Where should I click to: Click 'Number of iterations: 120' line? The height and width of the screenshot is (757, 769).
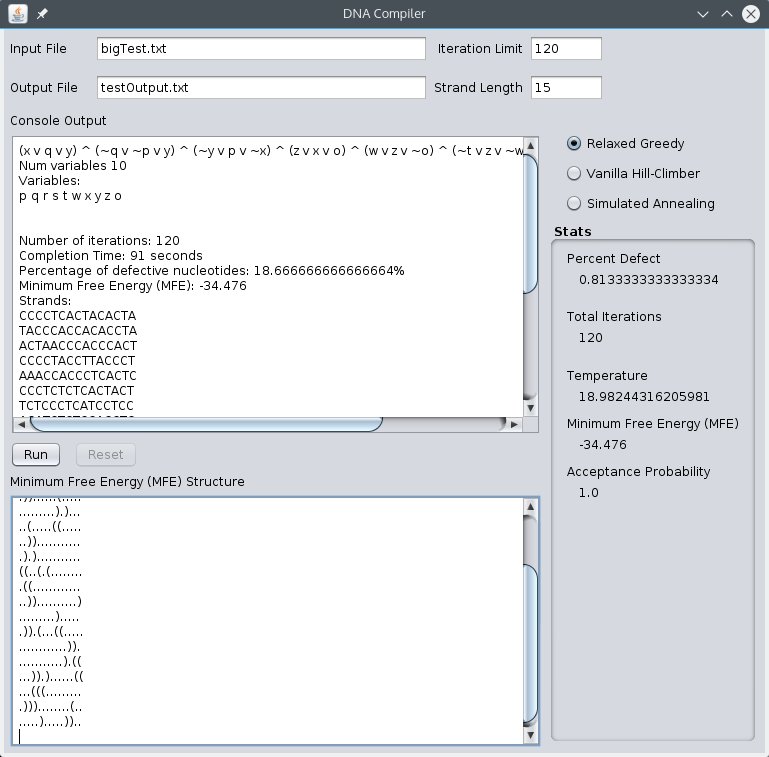coord(99,241)
